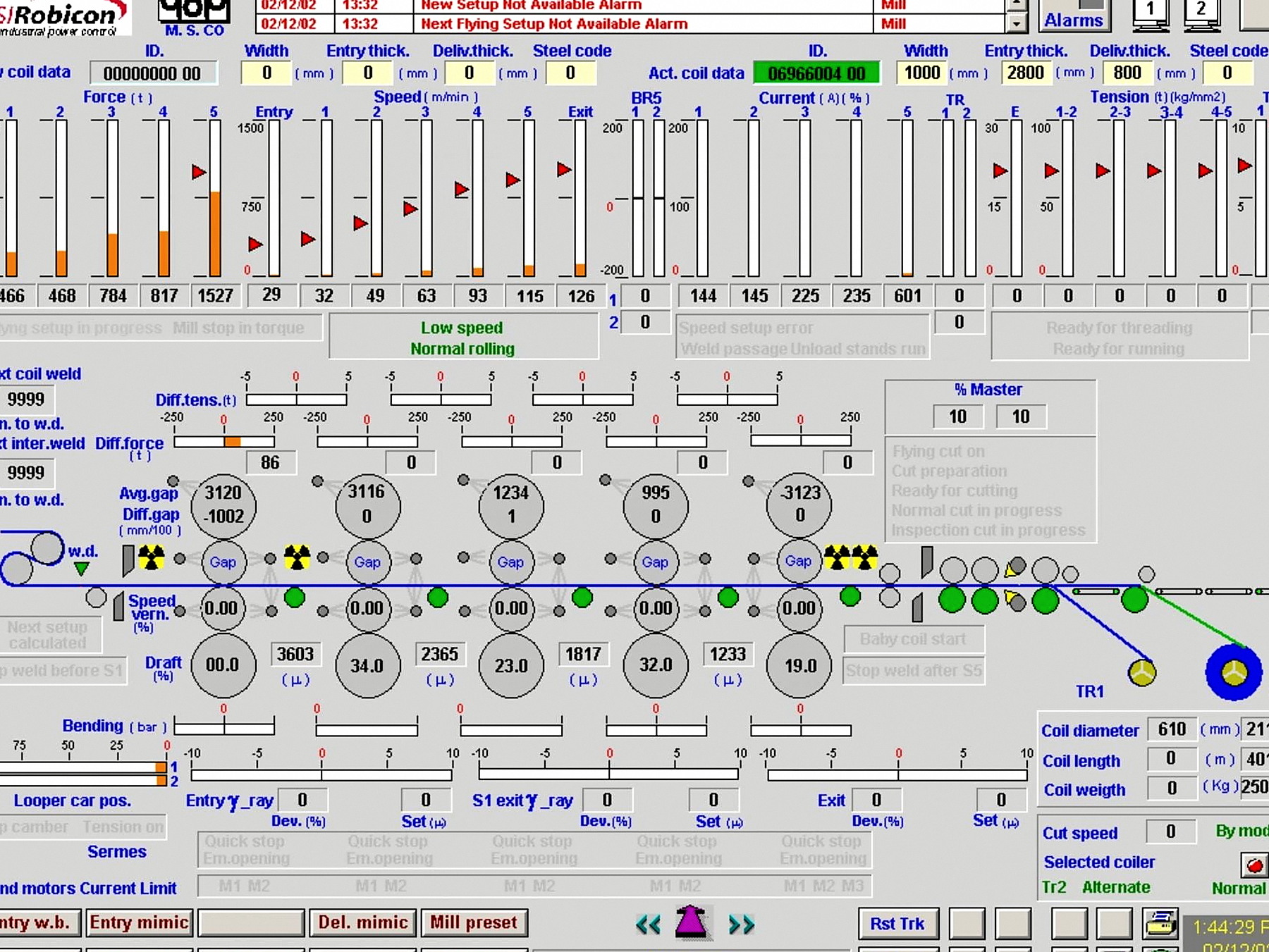Click the Act. coil Width value 1000
Image resolution: width=1269 pixels, height=952 pixels.
pos(922,73)
